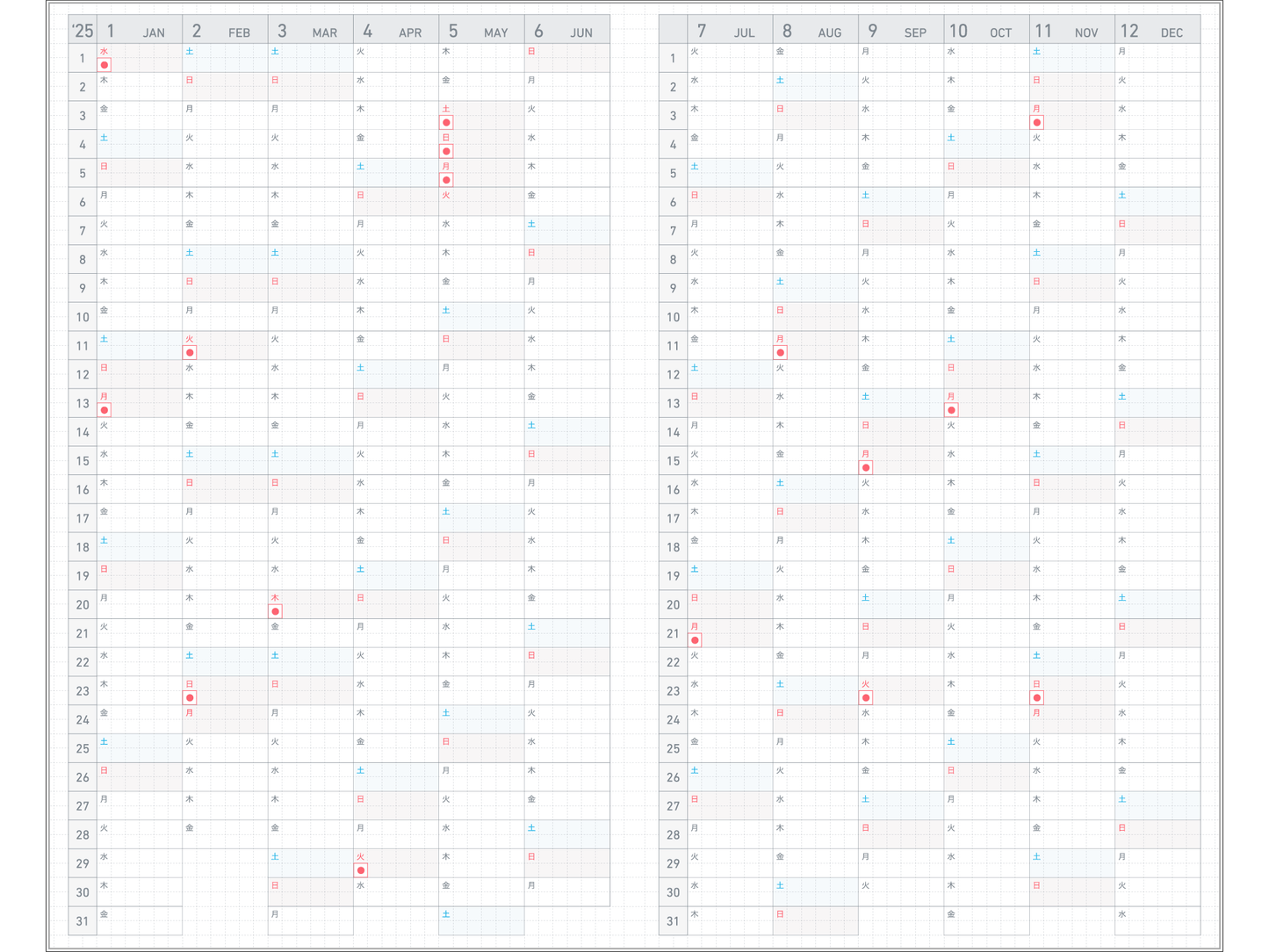This screenshot has height=952, width=1269.
Task: Click the red holiday dot on September 15
Action: click(866, 467)
